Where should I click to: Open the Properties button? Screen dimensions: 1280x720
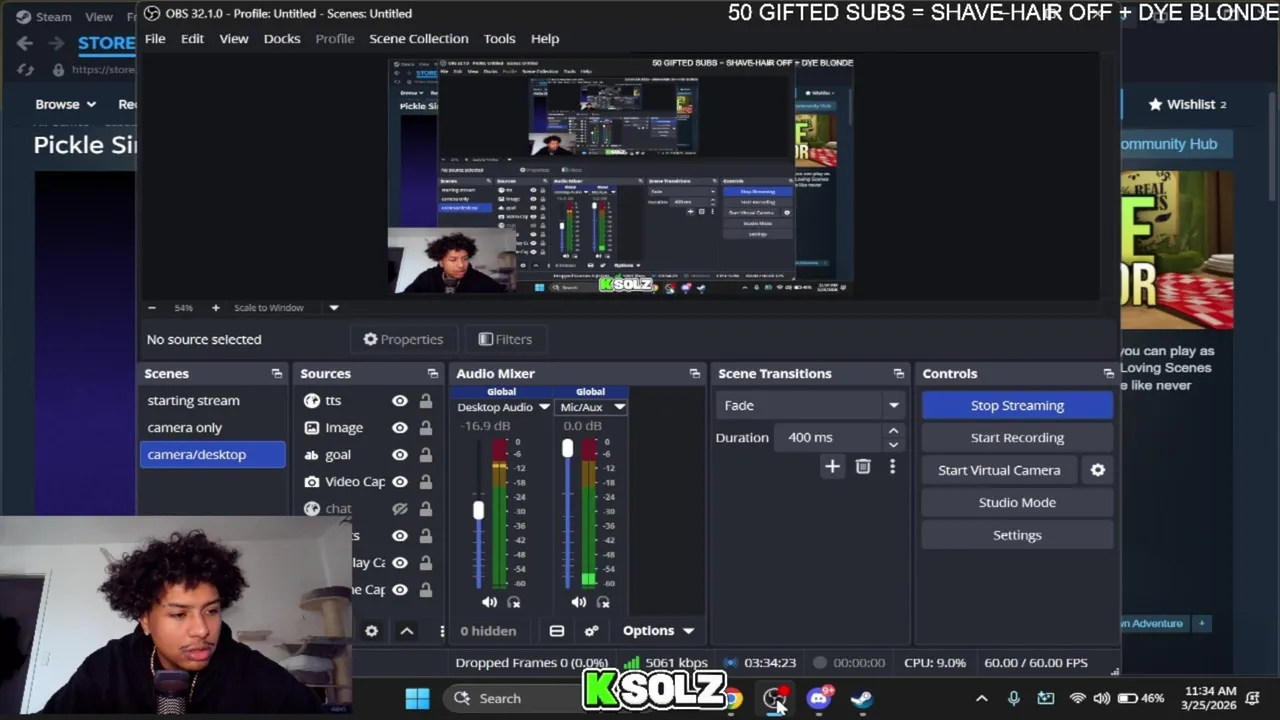click(403, 339)
